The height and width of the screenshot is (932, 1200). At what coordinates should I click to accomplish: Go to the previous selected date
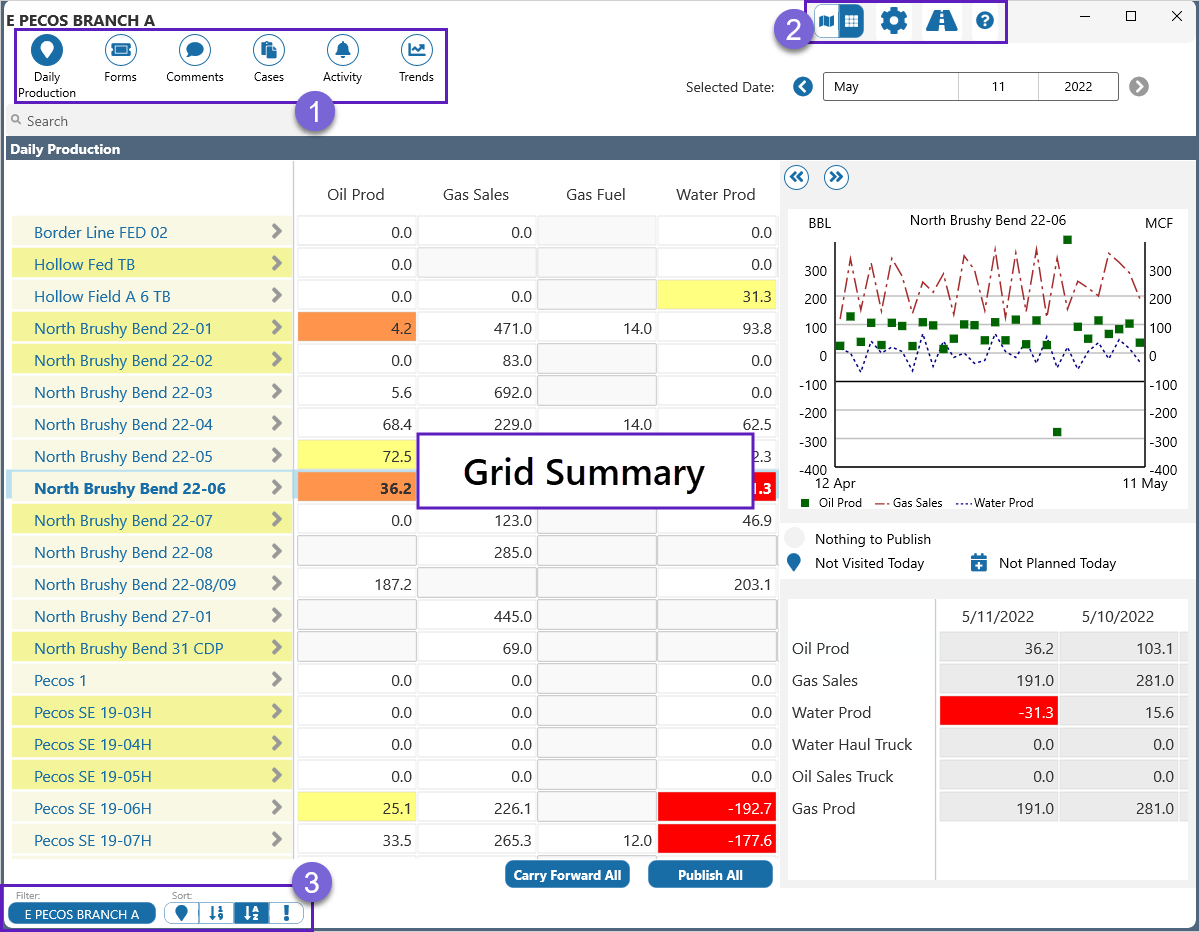[802, 87]
